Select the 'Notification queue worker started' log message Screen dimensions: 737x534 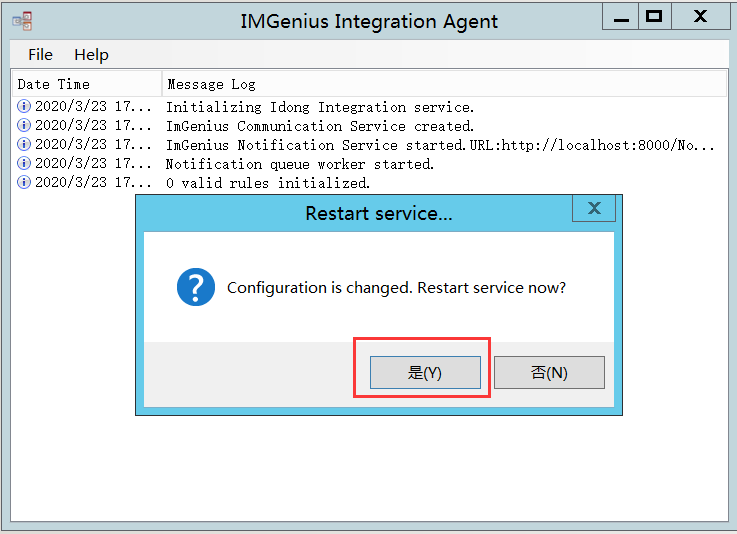(x=300, y=164)
